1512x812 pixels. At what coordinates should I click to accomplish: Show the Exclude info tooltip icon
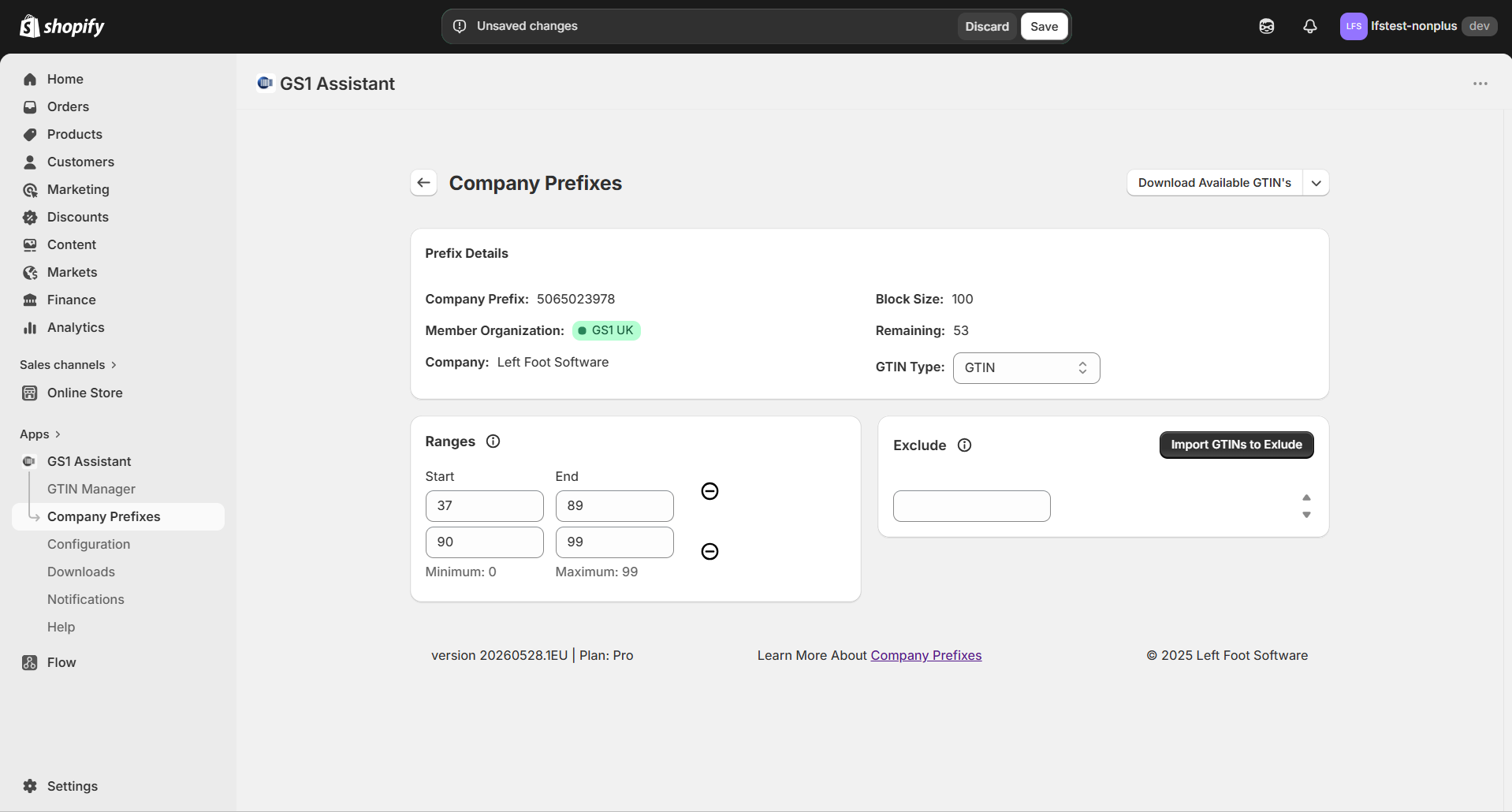[964, 445]
